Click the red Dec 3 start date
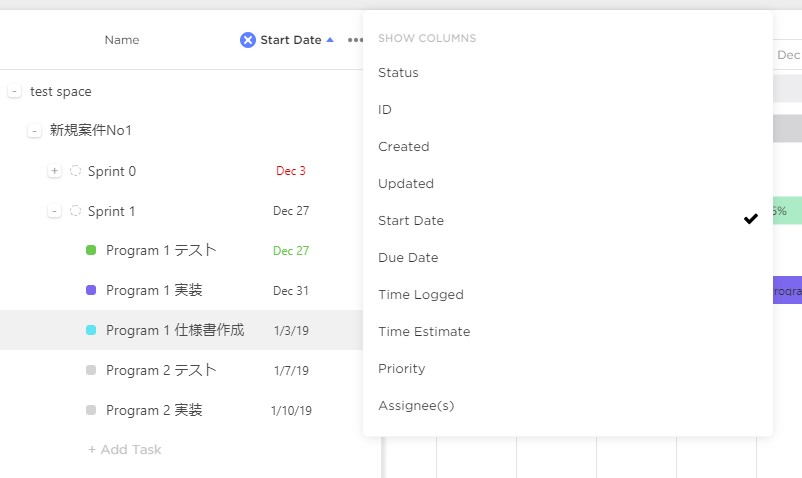This screenshot has width=802, height=478. pyautogui.click(x=291, y=171)
